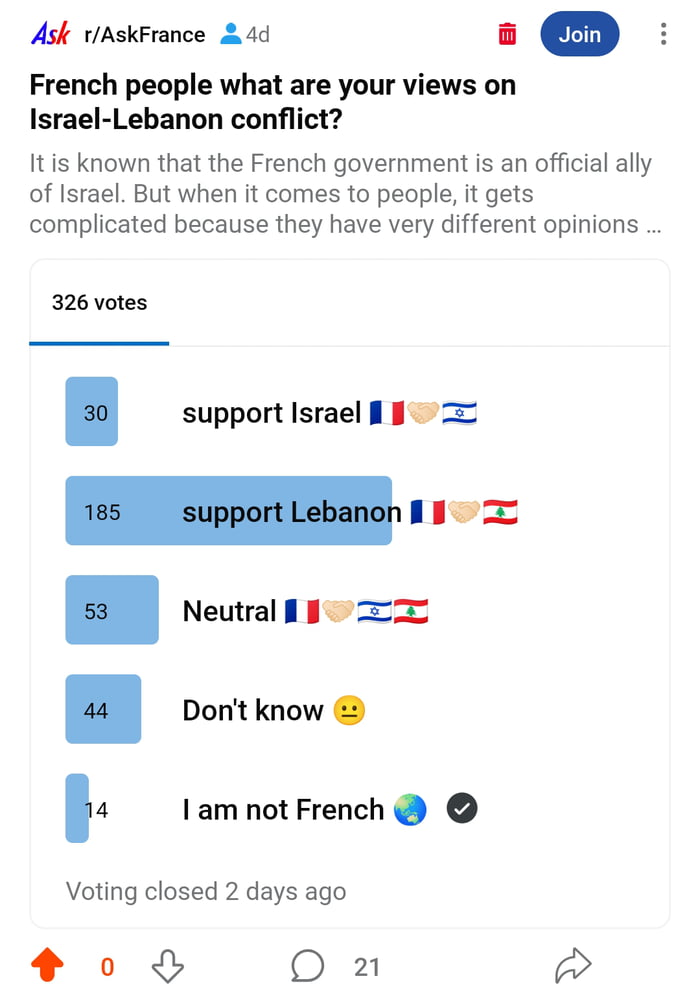Delete the post with the trash icon
The height and width of the screenshot is (1007, 700).
click(x=507, y=33)
